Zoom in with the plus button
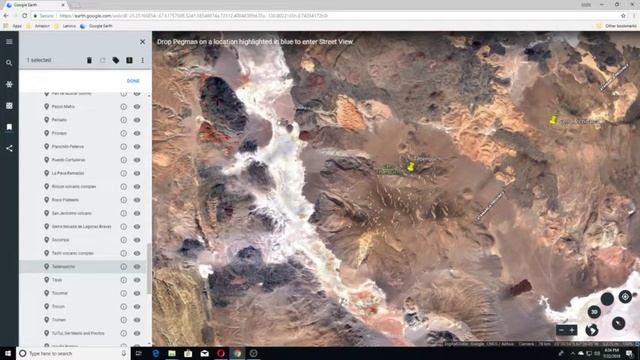 tap(572, 330)
